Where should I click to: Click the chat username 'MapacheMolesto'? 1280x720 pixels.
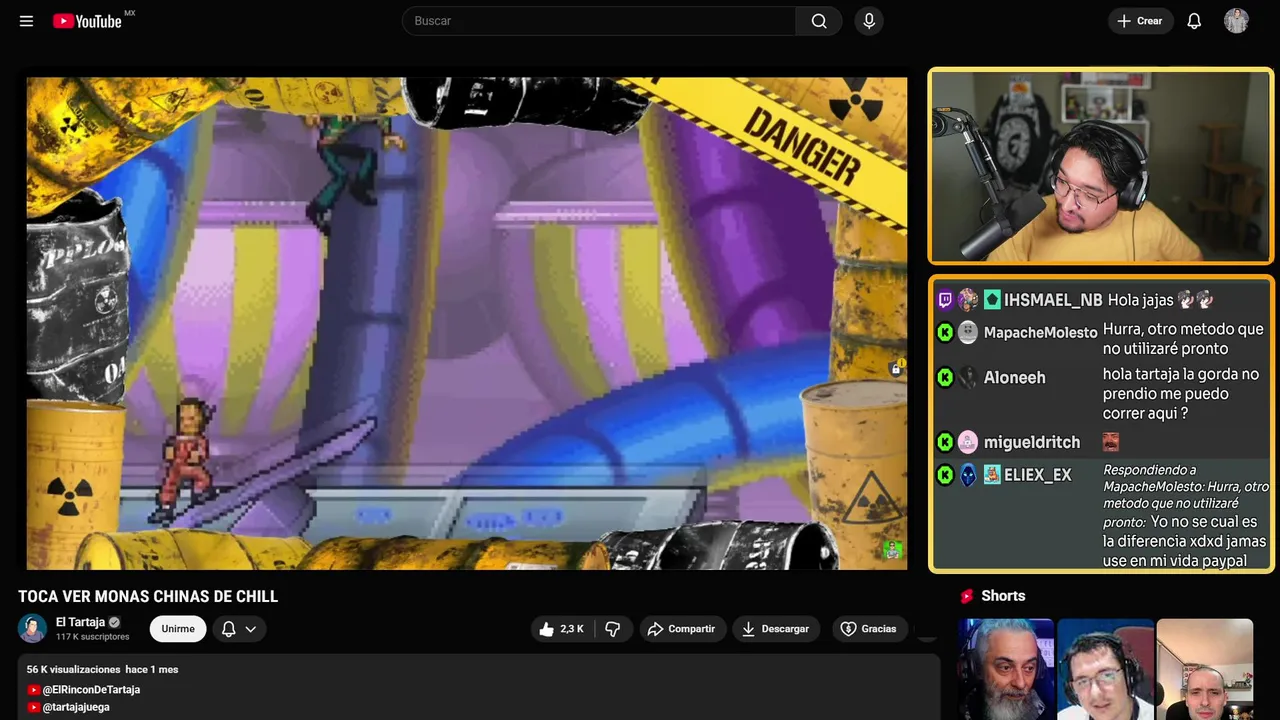[1040, 333]
